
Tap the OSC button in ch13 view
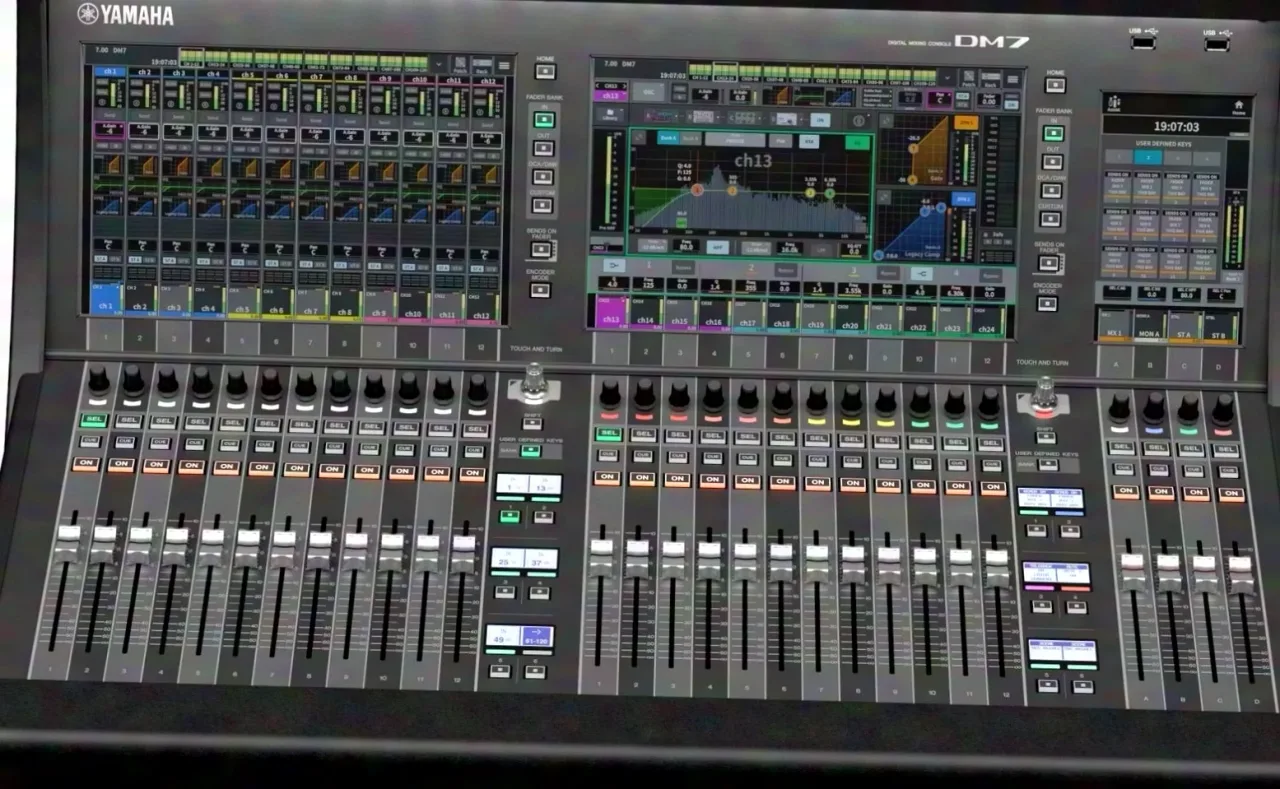(648, 91)
